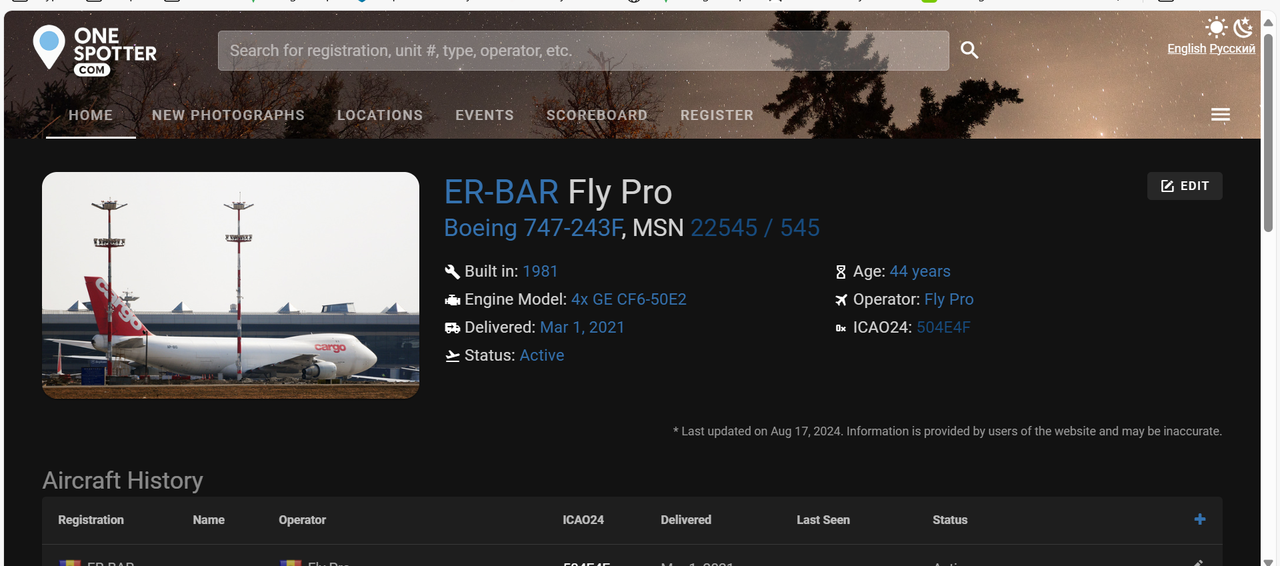Click the airplane Operator icon
The width and height of the screenshot is (1280, 566).
click(x=841, y=299)
